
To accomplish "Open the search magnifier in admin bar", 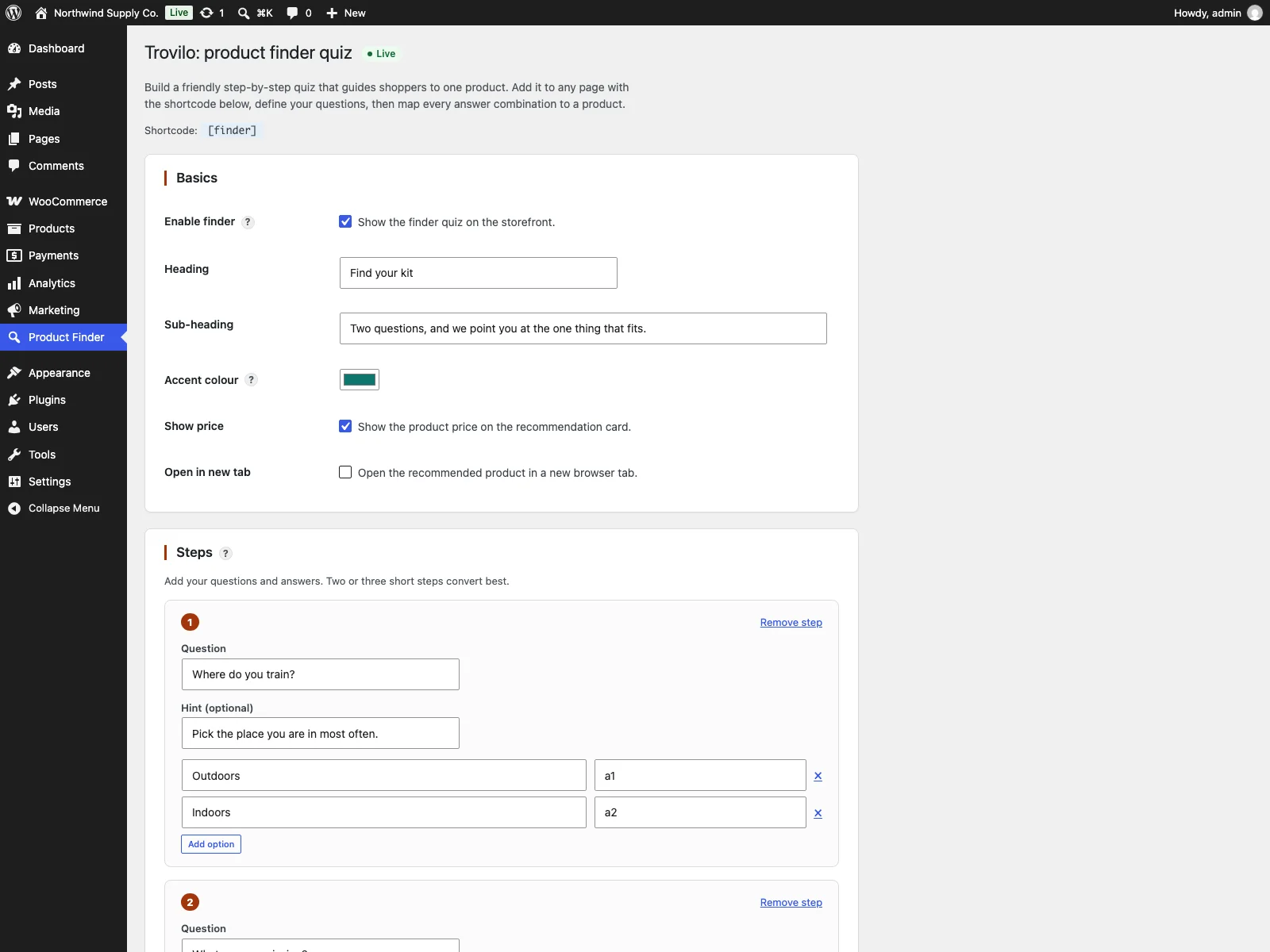I will 244,13.
